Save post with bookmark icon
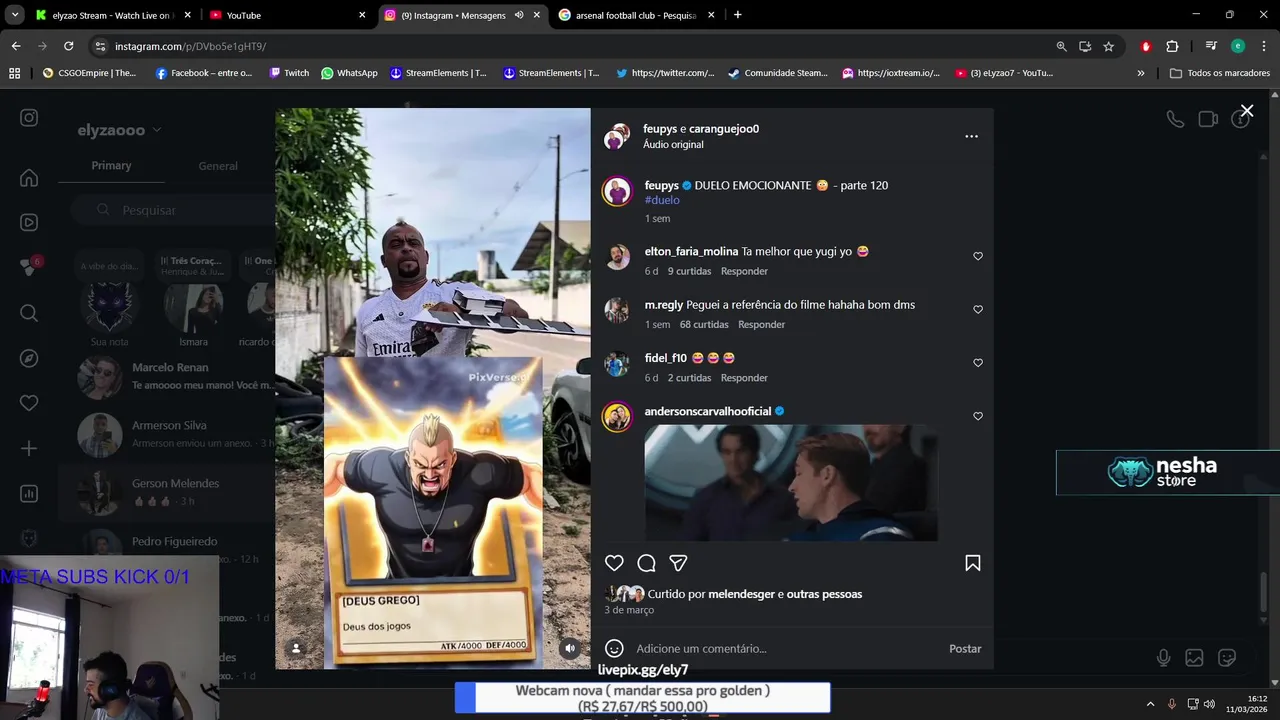 972,563
